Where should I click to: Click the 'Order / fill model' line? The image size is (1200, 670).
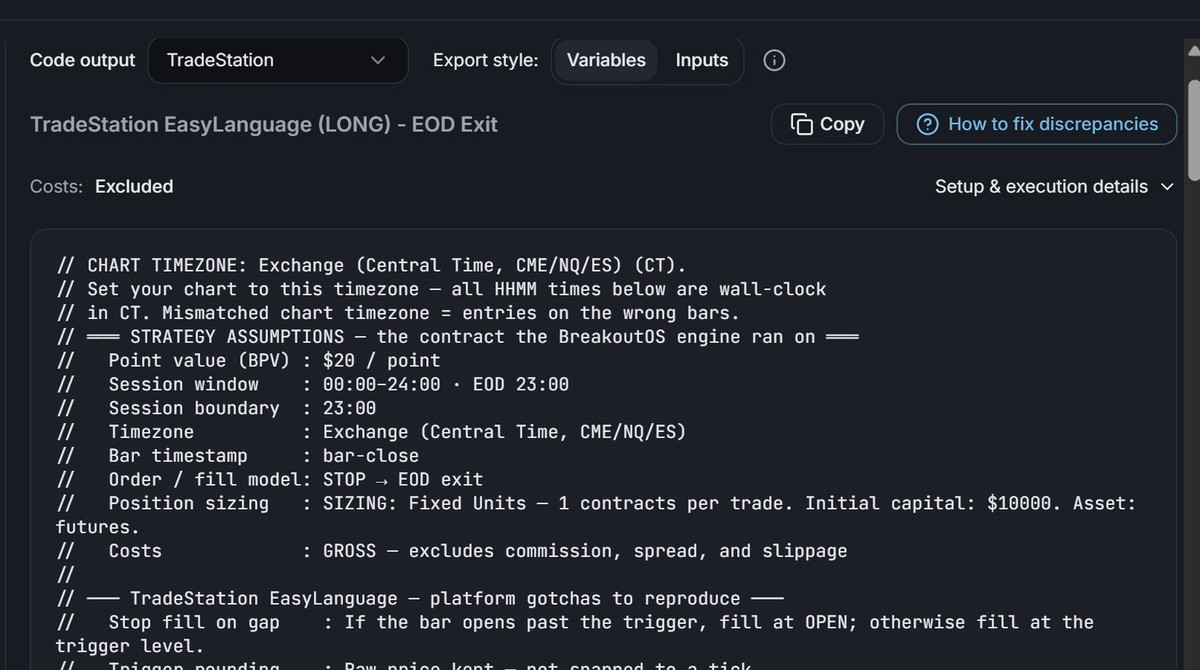click(x=269, y=479)
